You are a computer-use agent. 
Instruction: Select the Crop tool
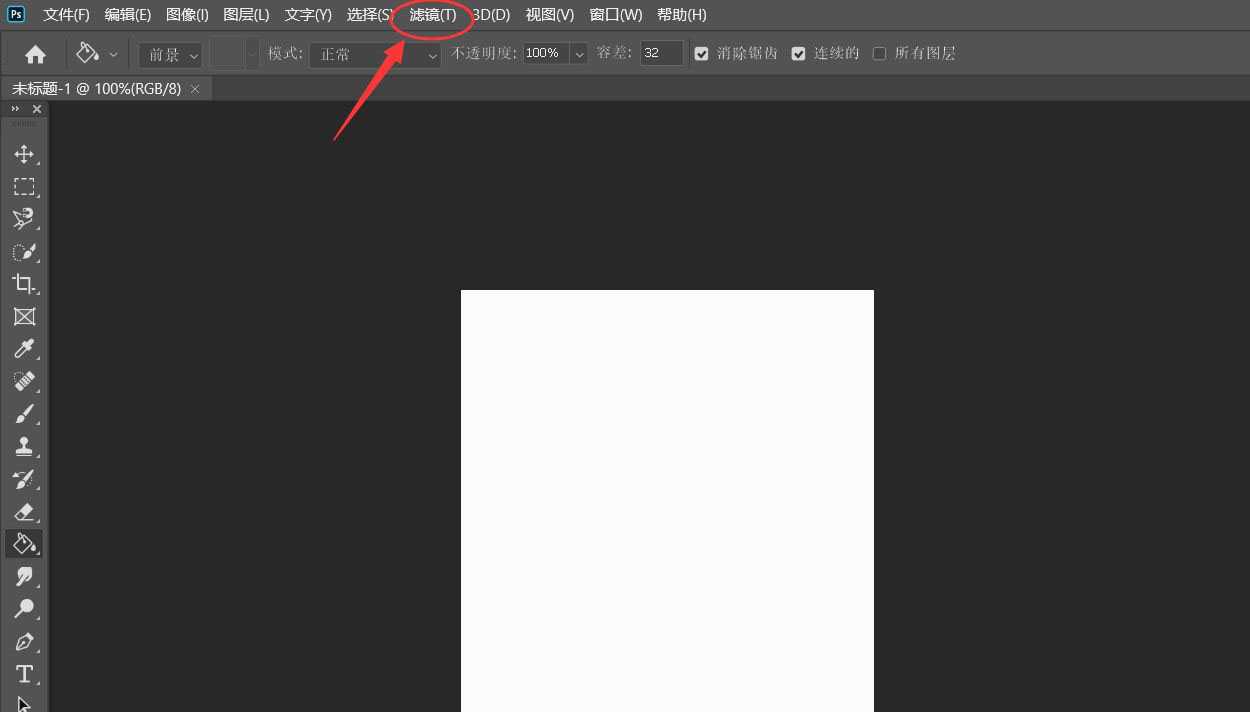point(24,284)
